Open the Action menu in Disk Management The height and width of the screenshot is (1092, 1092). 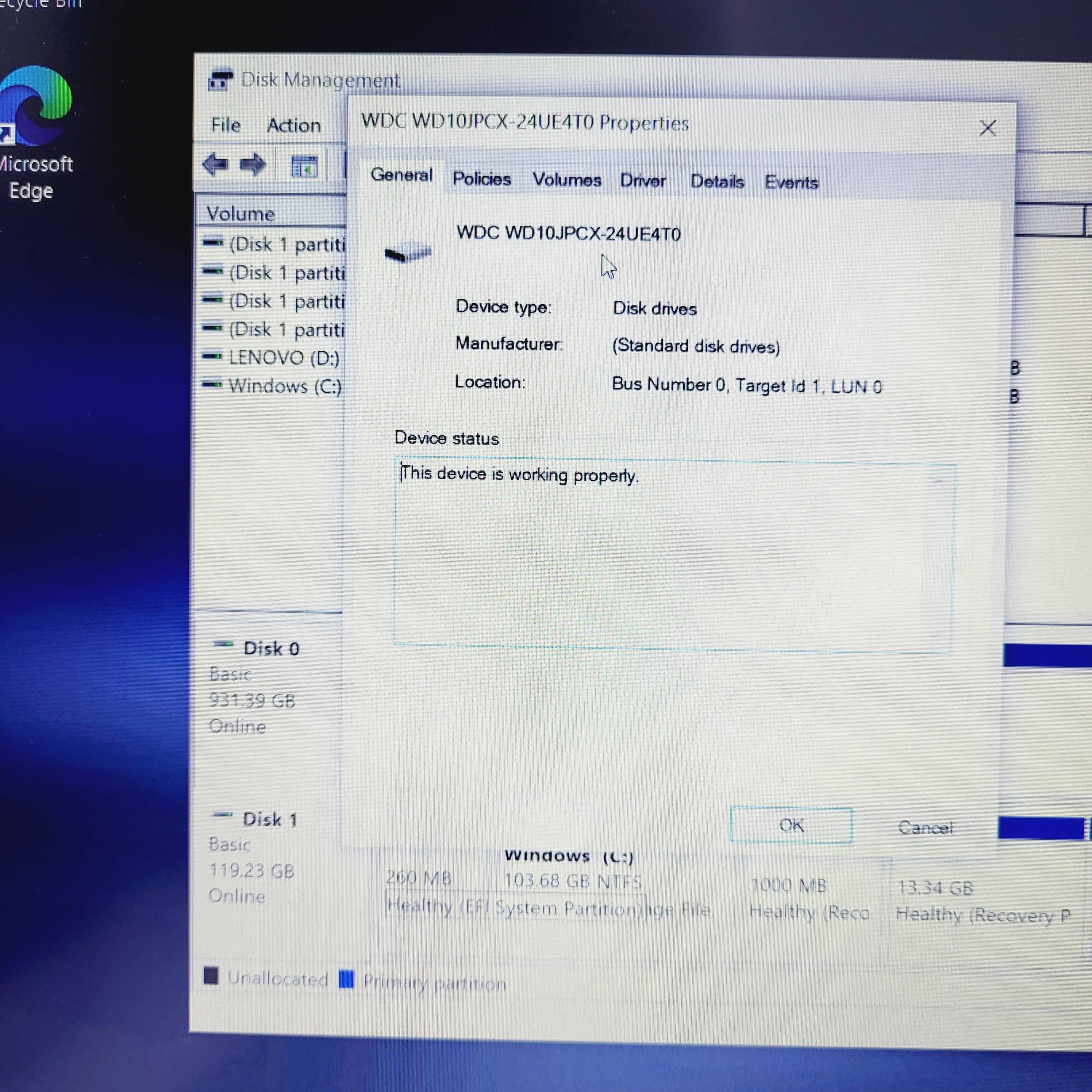(294, 126)
